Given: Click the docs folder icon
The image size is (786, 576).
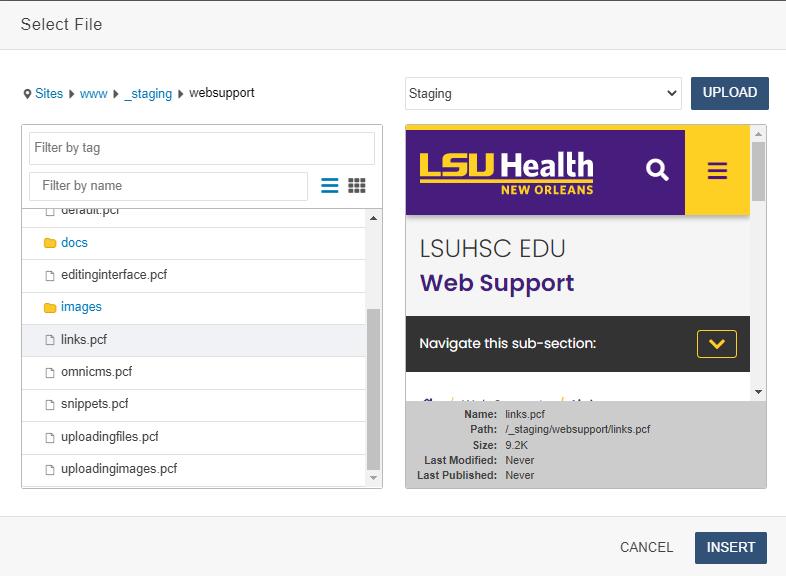Looking at the screenshot, I should click(x=50, y=243).
